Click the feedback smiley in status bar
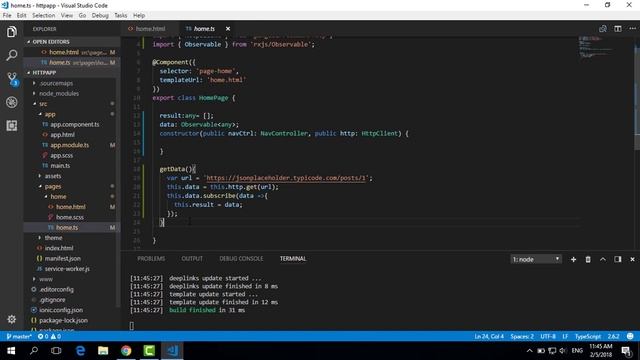 [630, 336]
